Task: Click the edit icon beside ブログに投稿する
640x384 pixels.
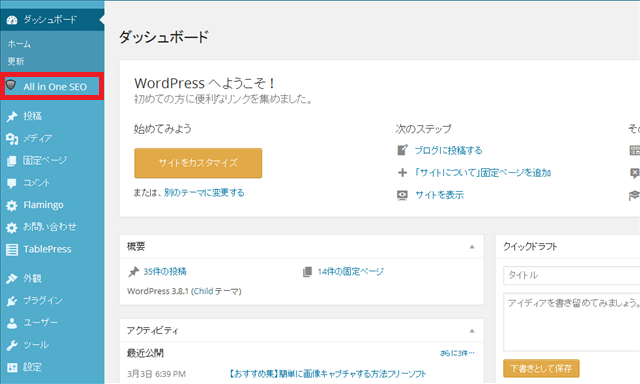Action: pos(402,150)
